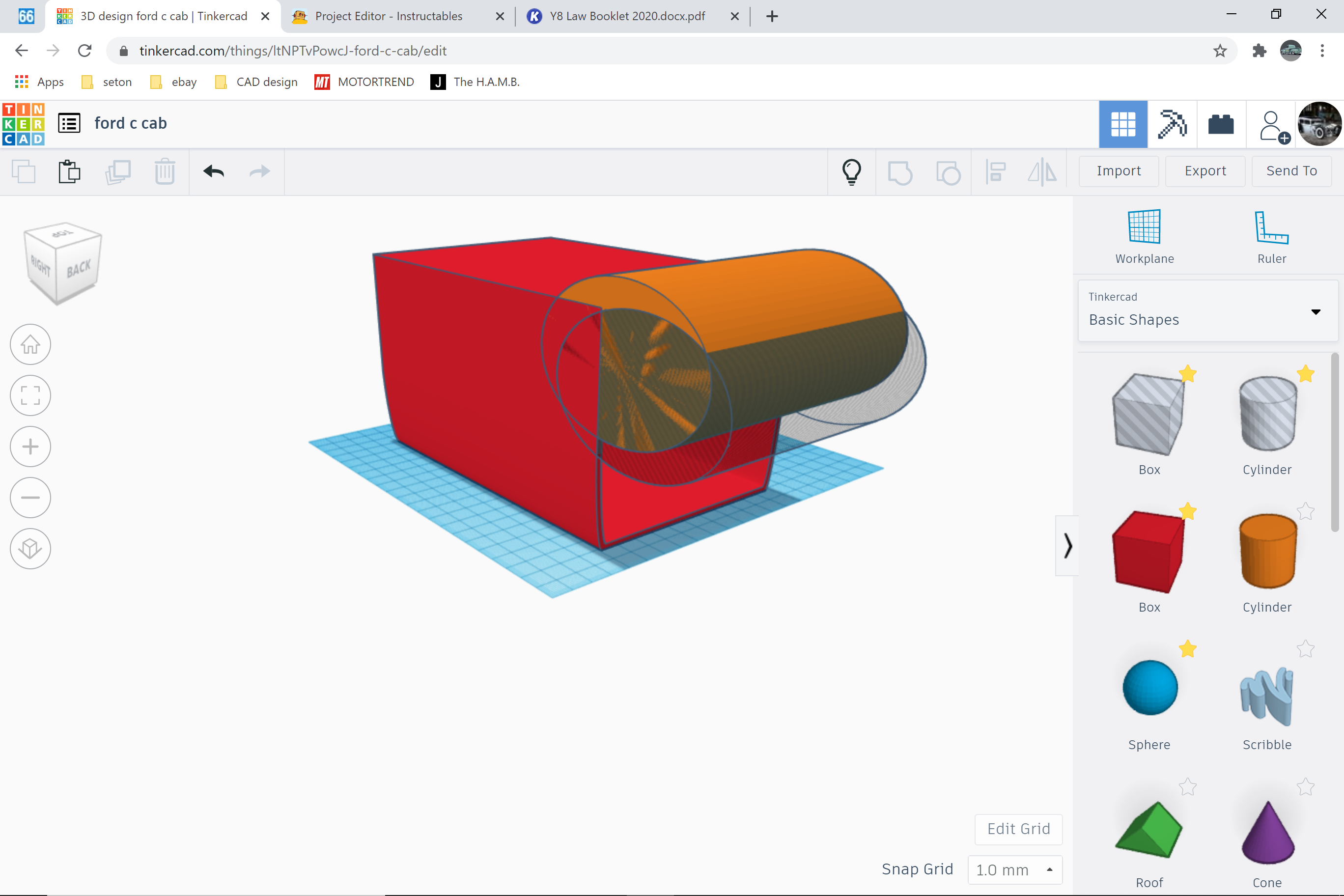Open the CAD design bookmark folder
Screen dimensions: 1344x896
tap(256, 82)
